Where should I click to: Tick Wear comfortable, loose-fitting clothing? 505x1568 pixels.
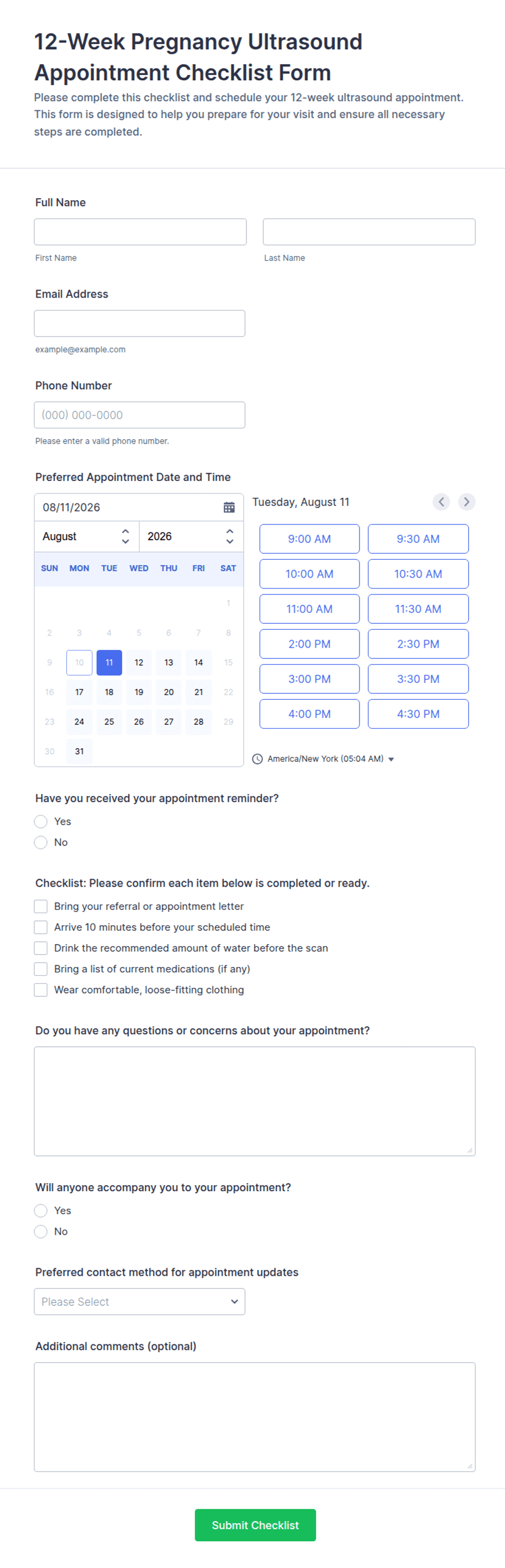pos(41,990)
